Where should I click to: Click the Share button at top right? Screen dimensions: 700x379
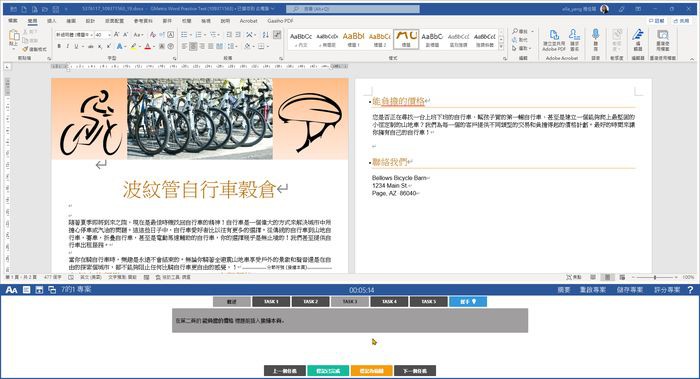(x=682, y=21)
